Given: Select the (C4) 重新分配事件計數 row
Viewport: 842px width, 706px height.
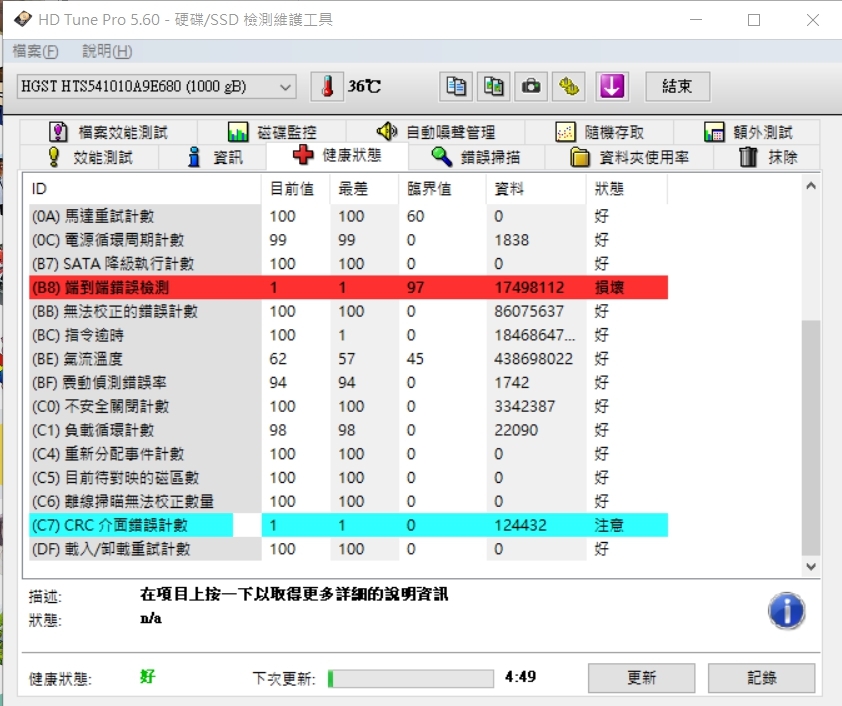Looking at the screenshot, I should click(349, 454).
